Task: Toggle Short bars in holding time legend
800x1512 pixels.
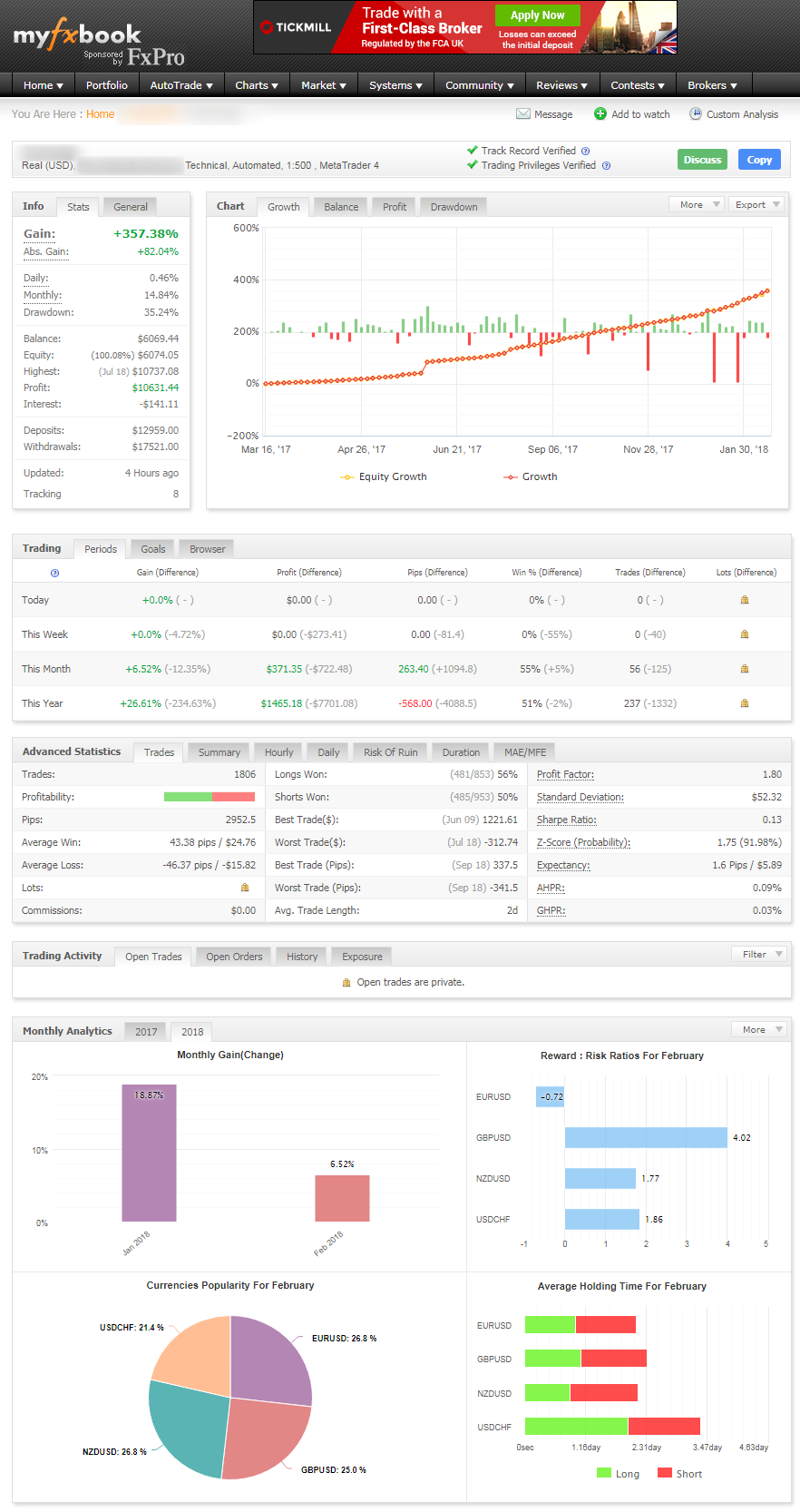Action: pyautogui.click(x=679, y=1473)
